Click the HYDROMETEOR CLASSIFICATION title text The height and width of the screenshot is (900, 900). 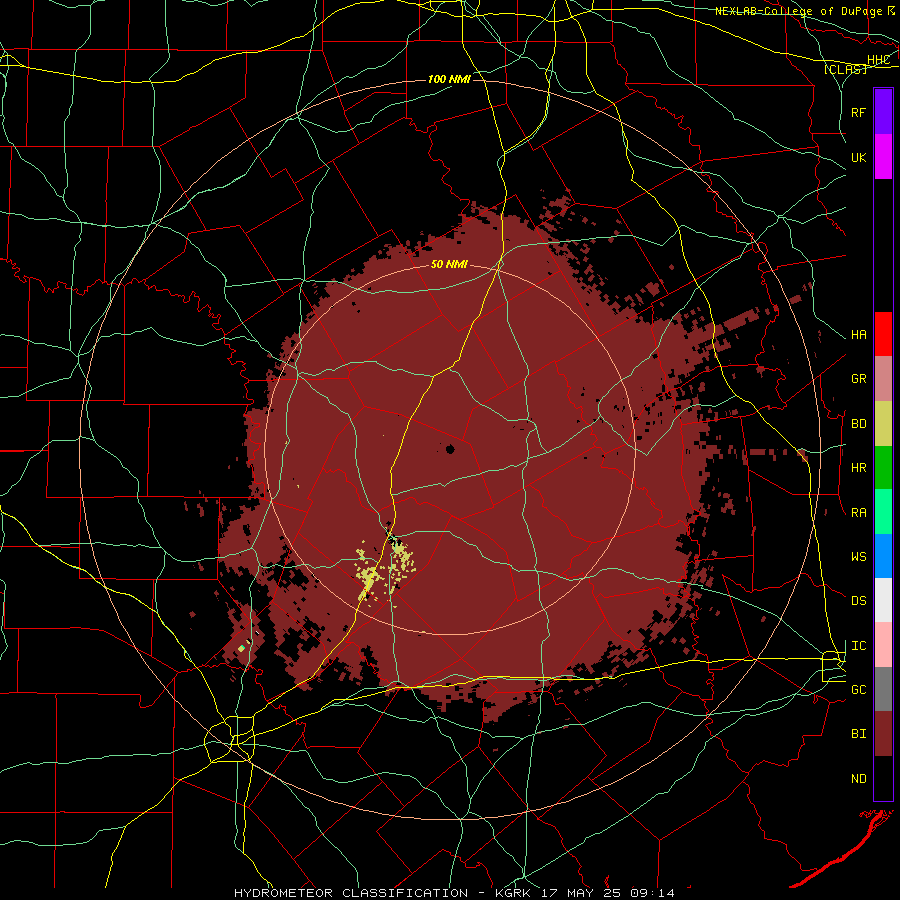click(351, 893)
